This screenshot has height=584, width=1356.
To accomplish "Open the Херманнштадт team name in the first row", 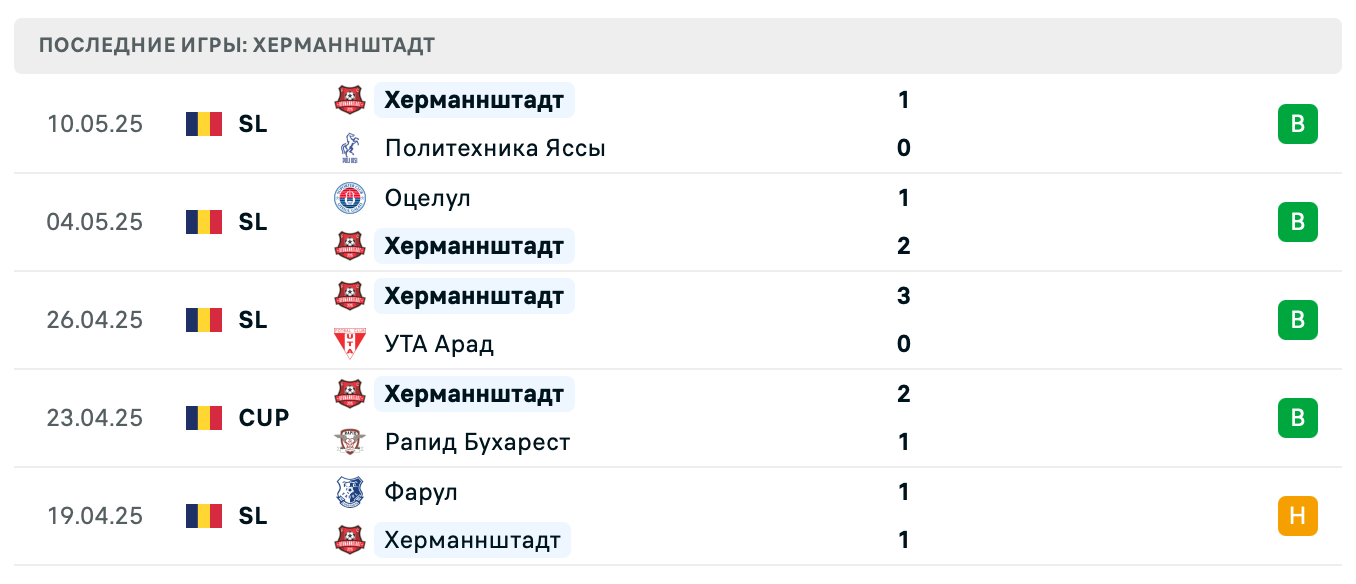I will pyautogui.click(x=474, y=100).
